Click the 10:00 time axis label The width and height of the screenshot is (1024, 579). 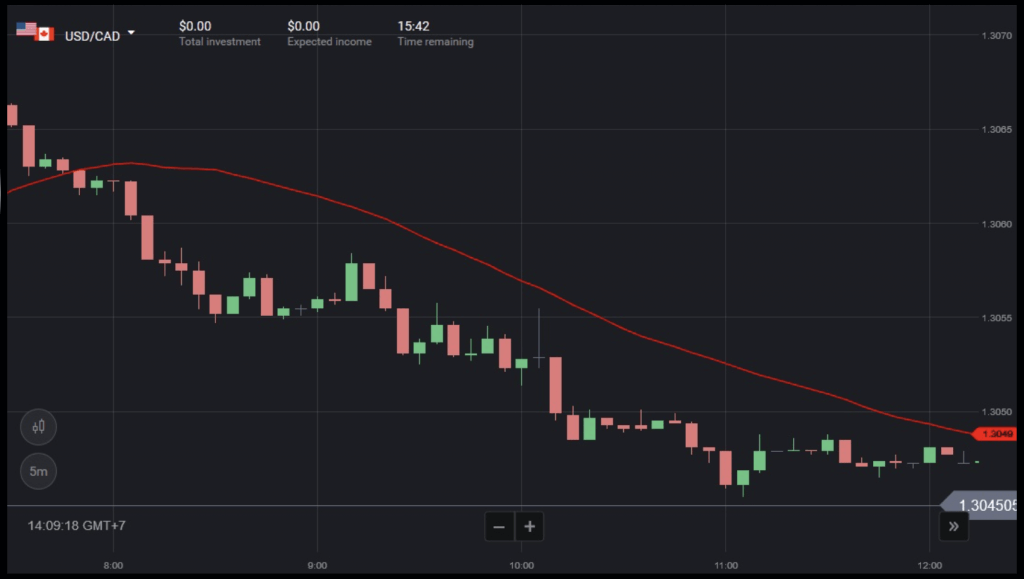coord(522,565)
